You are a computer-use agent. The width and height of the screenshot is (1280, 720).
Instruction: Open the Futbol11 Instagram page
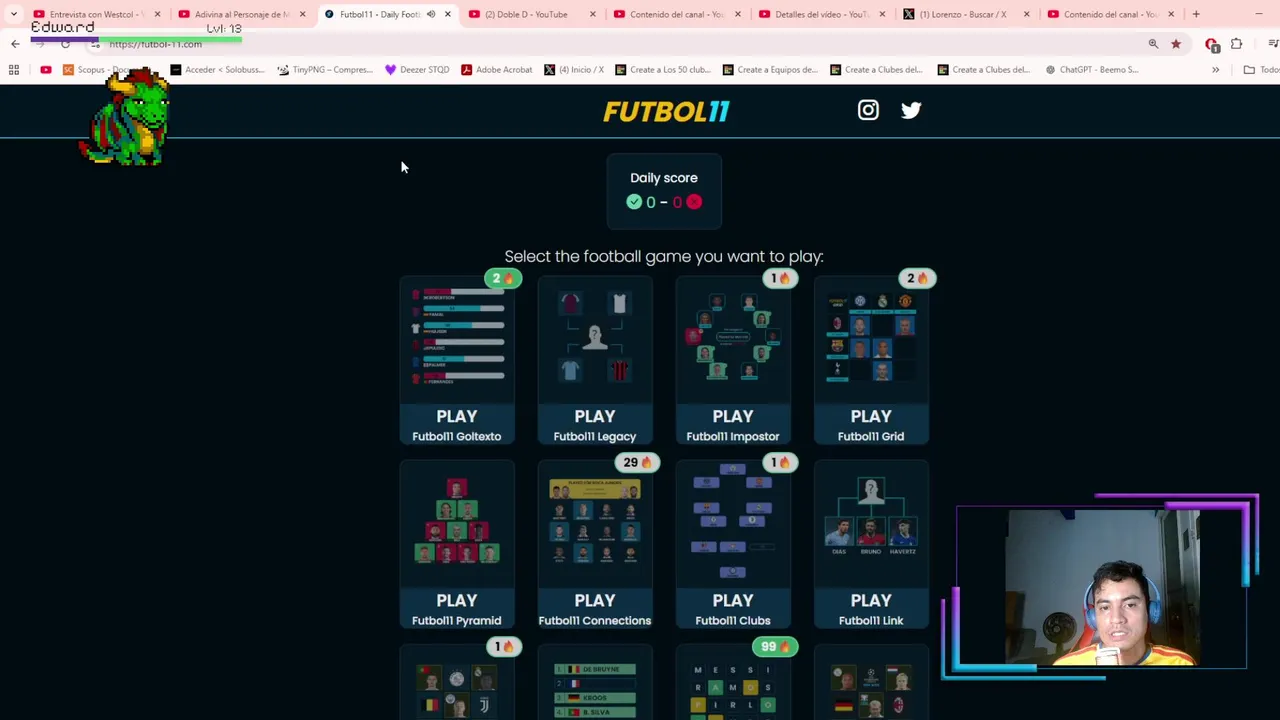pyautogui.click(x=868, y=110)
